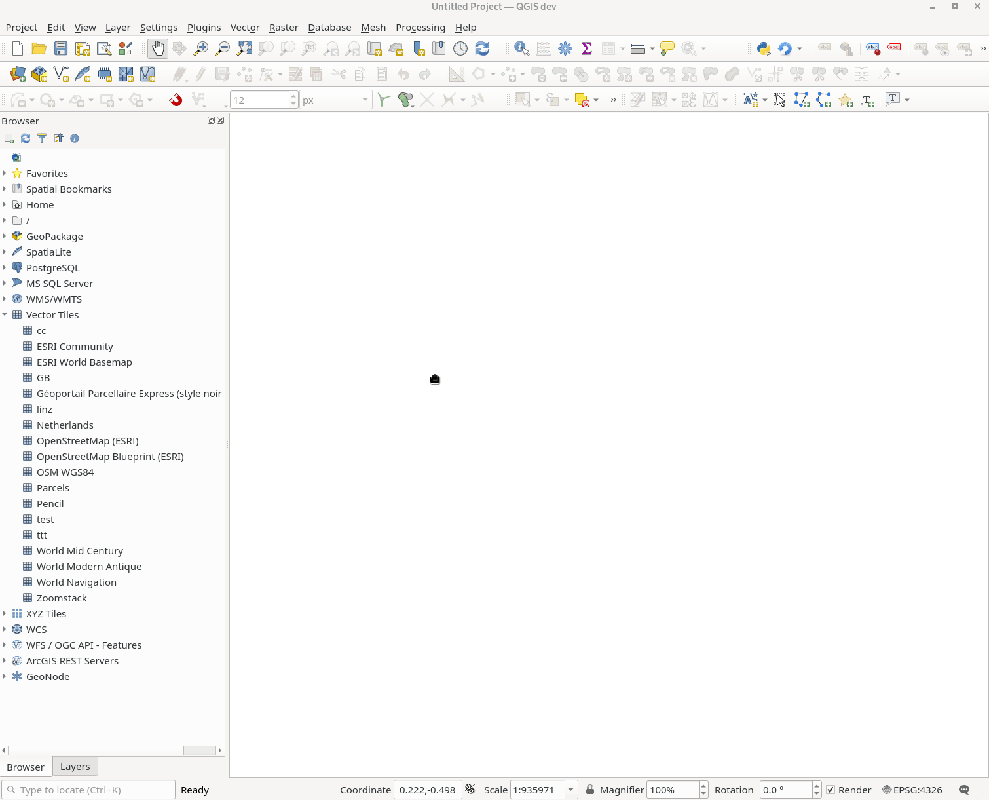Open the Python Console icon
Screen dimensions: 989x800
tap(763, 48)
